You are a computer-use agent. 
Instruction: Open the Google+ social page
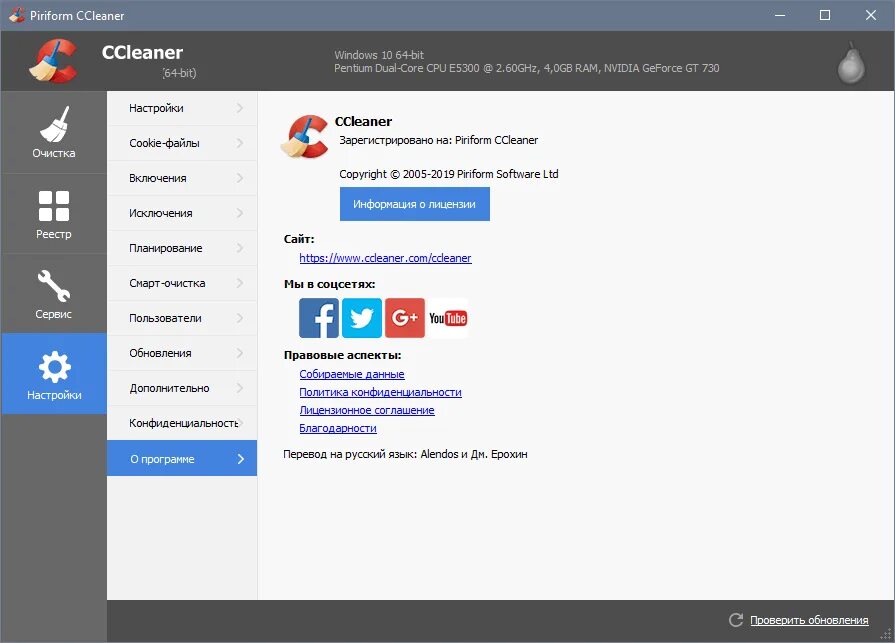point(405,318)
